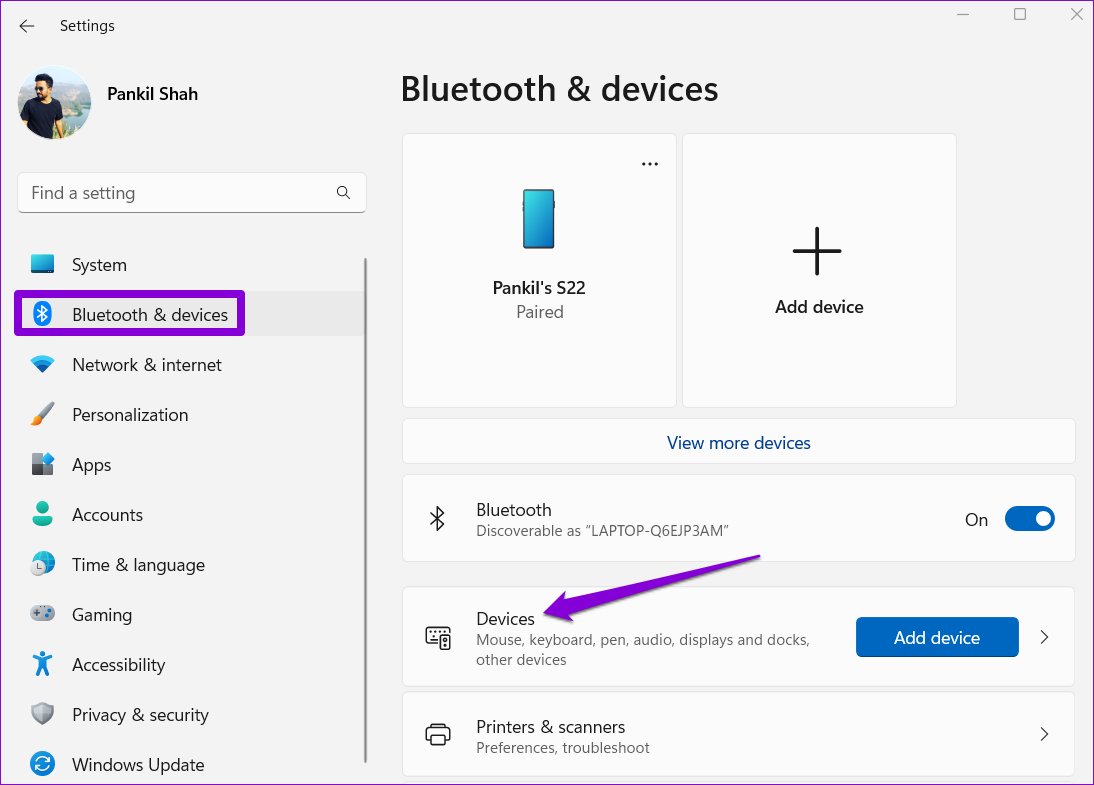Open Accounts in the sidebar
The width and height of the screenshot is (1094, 785).
click(107, 515)
